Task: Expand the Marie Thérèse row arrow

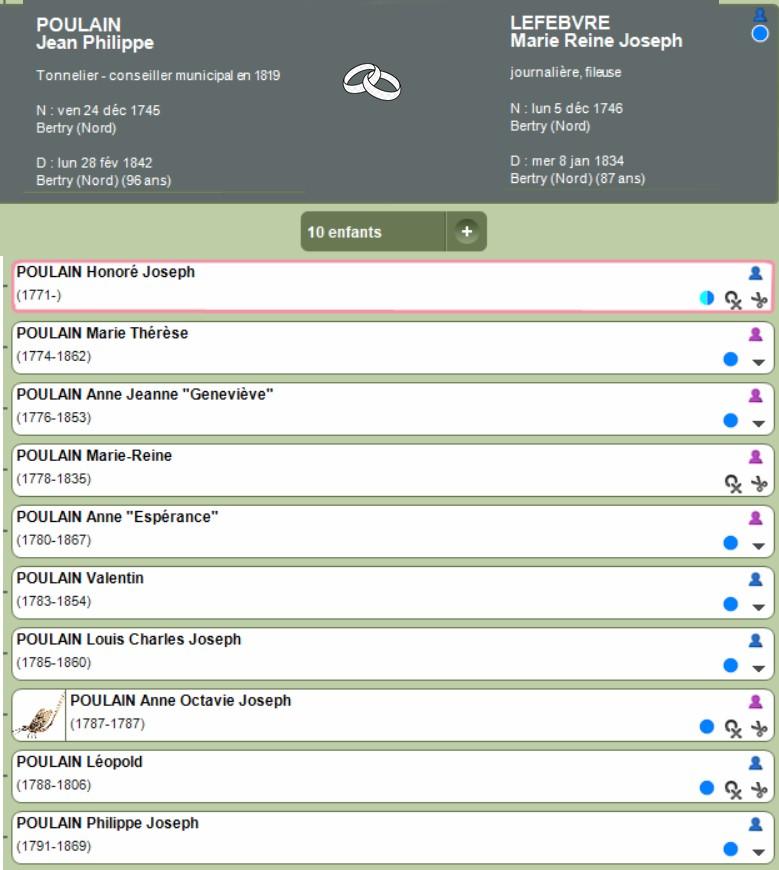Action: click(x=758, y=362)
